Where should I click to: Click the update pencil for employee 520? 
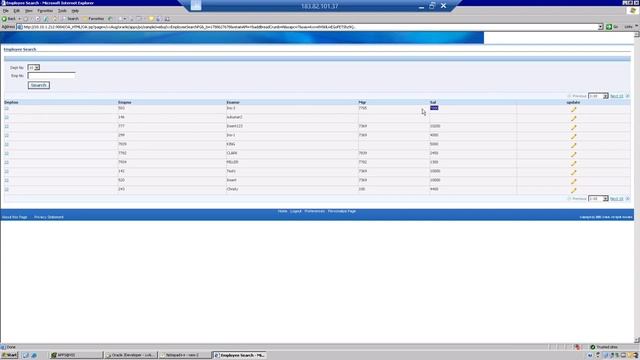(573, 181)
